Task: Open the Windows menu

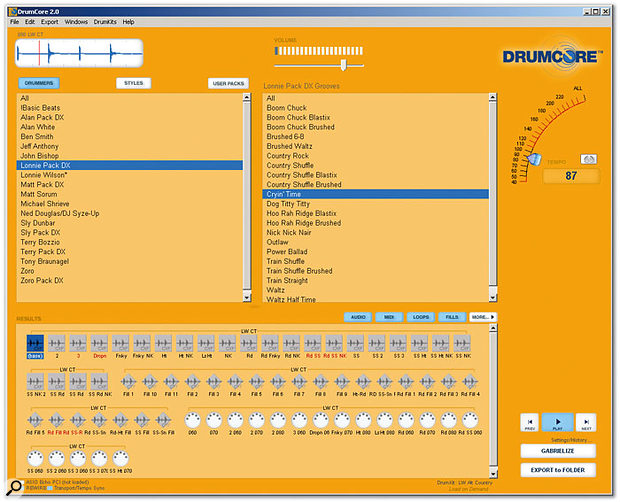Action: click(76, 22)
